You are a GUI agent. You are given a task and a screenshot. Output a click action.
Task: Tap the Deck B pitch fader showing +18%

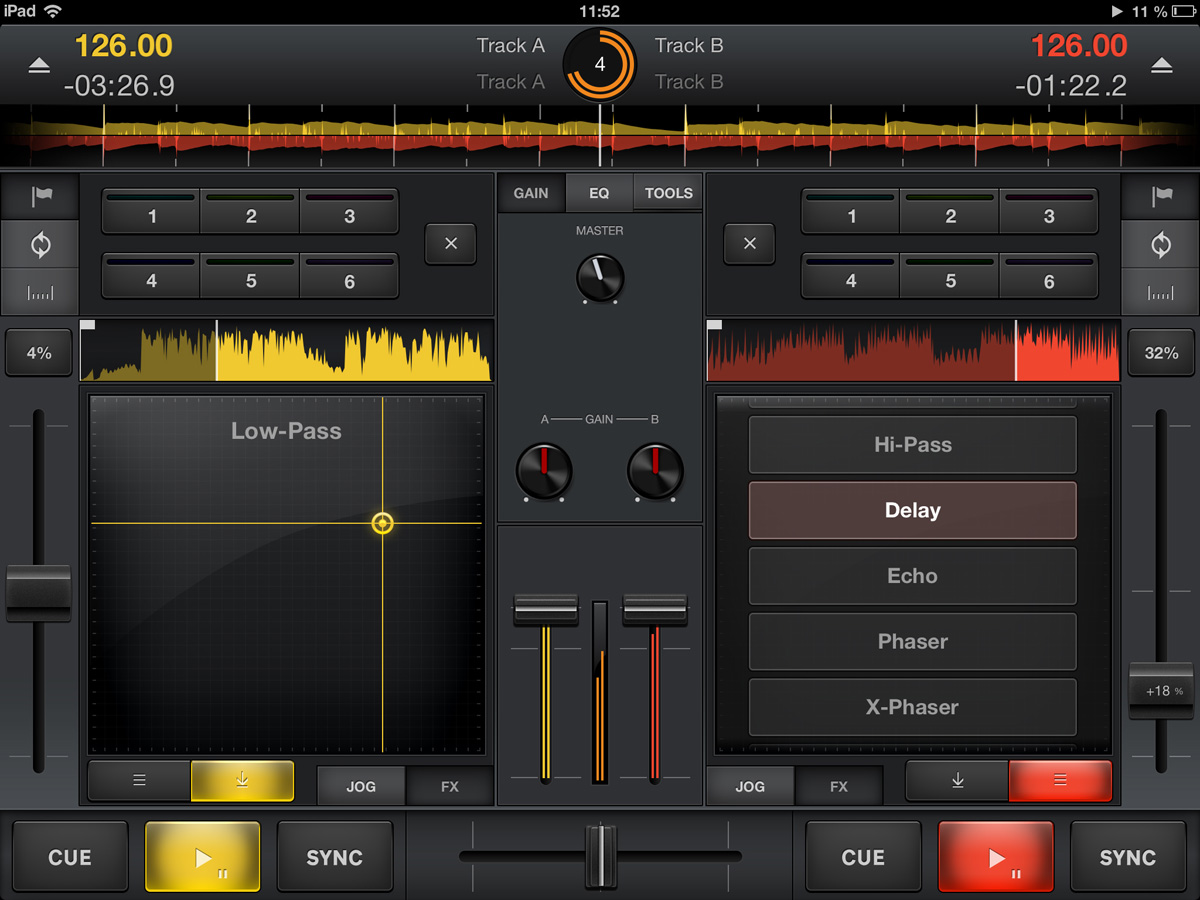(1161, 691)
